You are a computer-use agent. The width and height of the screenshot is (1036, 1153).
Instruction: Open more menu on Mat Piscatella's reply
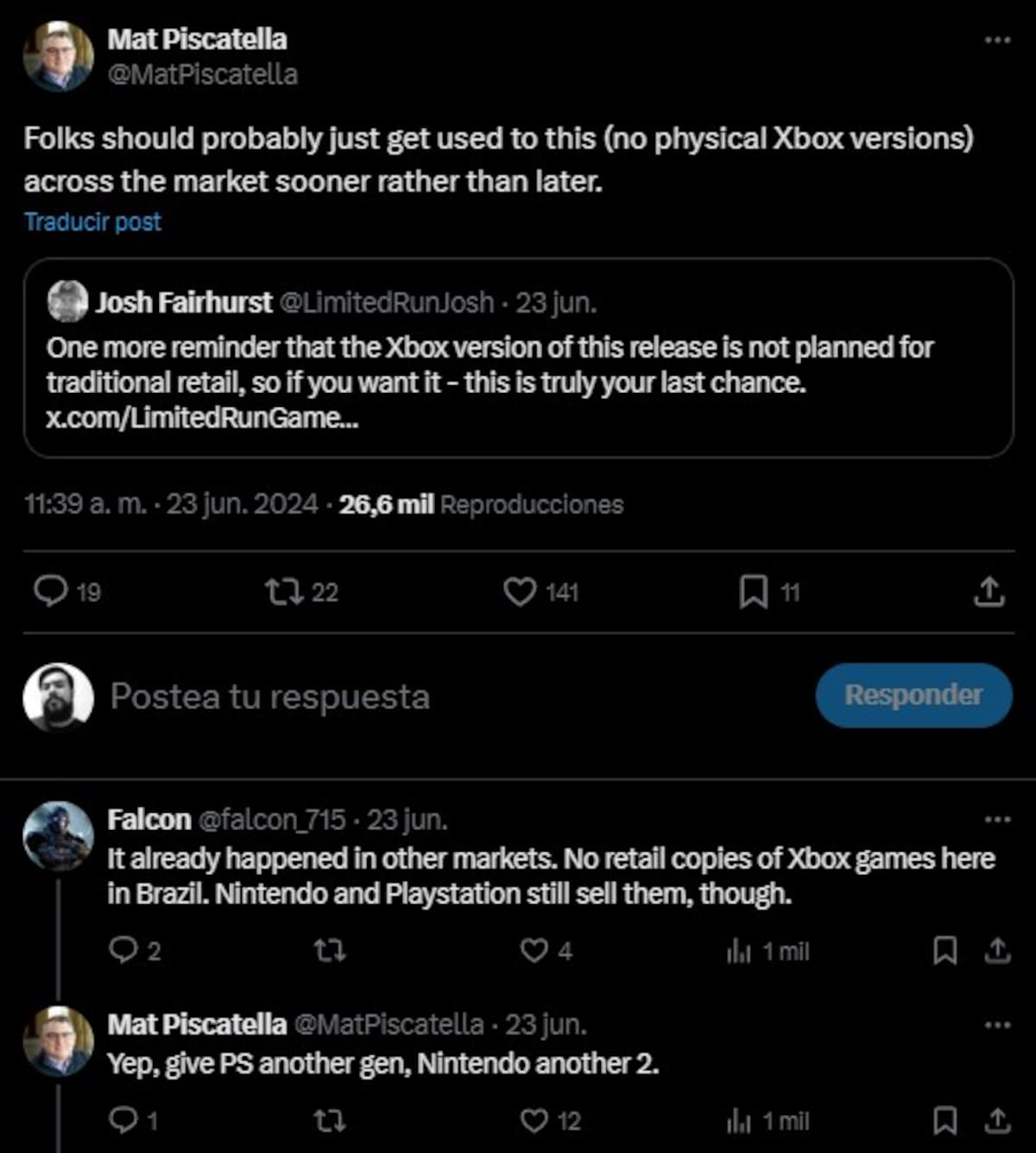coord(996,1025)
